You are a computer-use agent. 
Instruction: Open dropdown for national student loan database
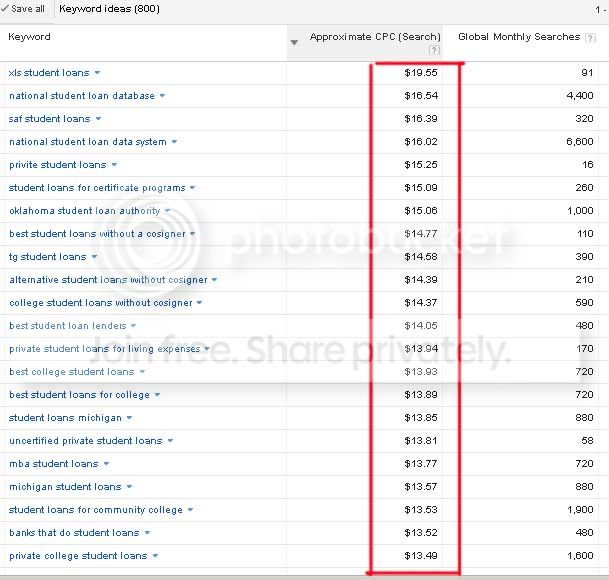point(162,96)
